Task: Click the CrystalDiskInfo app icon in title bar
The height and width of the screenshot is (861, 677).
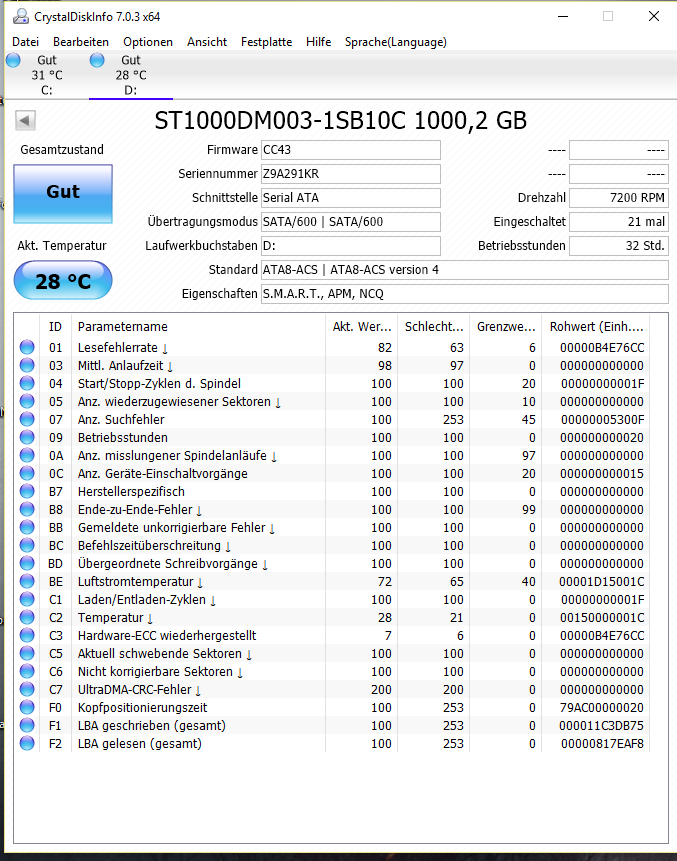Action: (x=20, y=16)
